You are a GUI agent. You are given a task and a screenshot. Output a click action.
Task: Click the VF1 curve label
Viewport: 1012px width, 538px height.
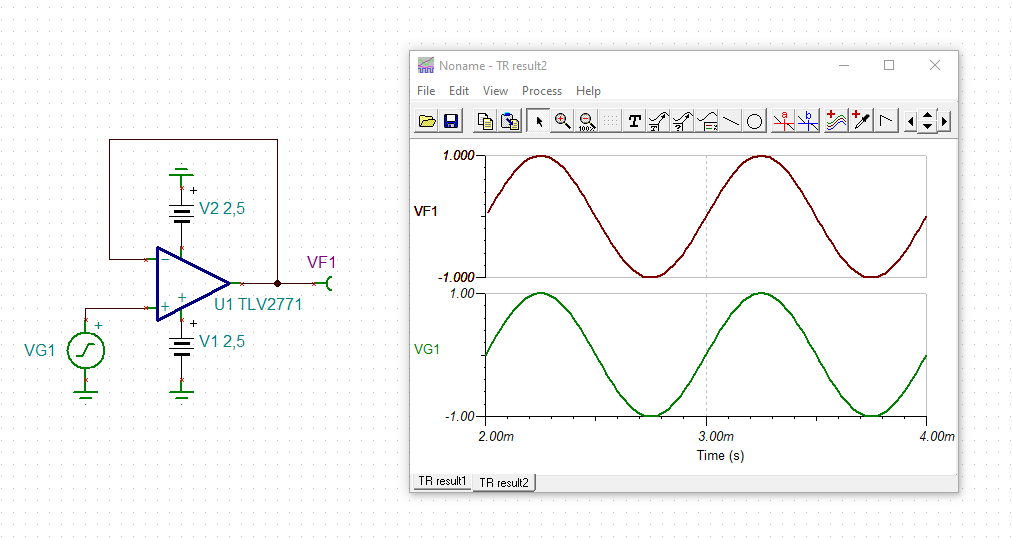(x=425, y=211)
